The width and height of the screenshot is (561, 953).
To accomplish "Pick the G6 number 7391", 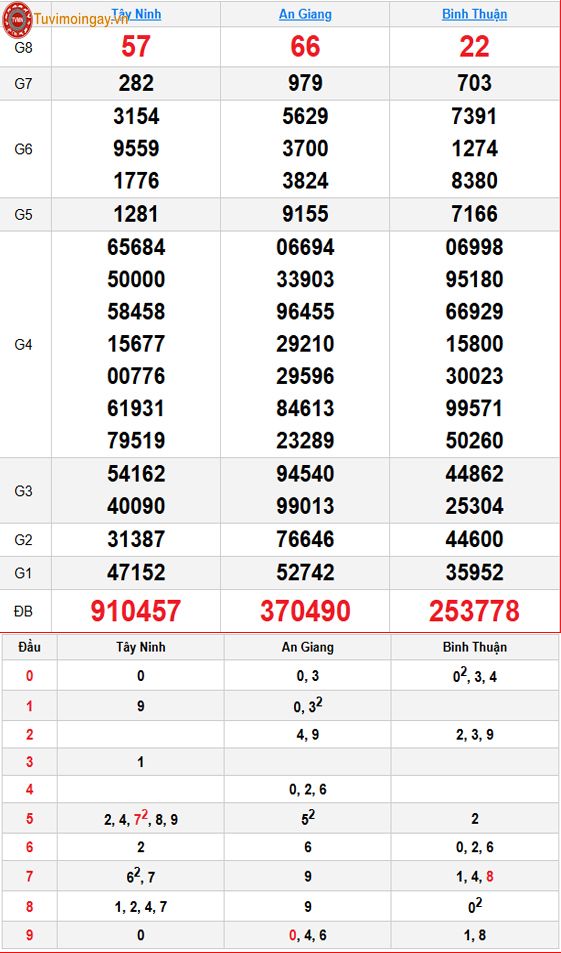I will 475,116.
